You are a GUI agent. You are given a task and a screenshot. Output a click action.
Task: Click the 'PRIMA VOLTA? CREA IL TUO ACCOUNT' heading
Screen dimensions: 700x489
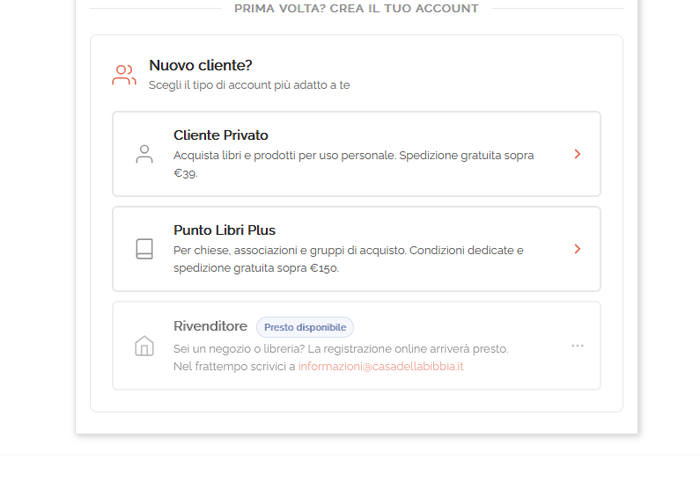click(356, 8)
